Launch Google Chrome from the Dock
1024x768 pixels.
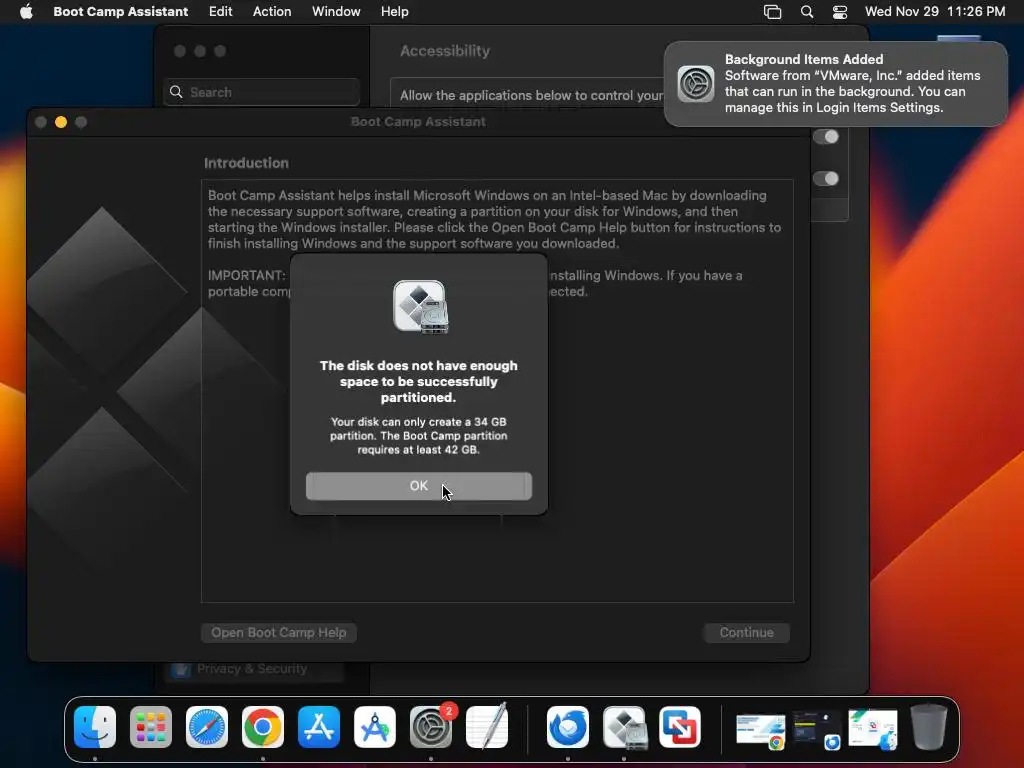point(263,726)
